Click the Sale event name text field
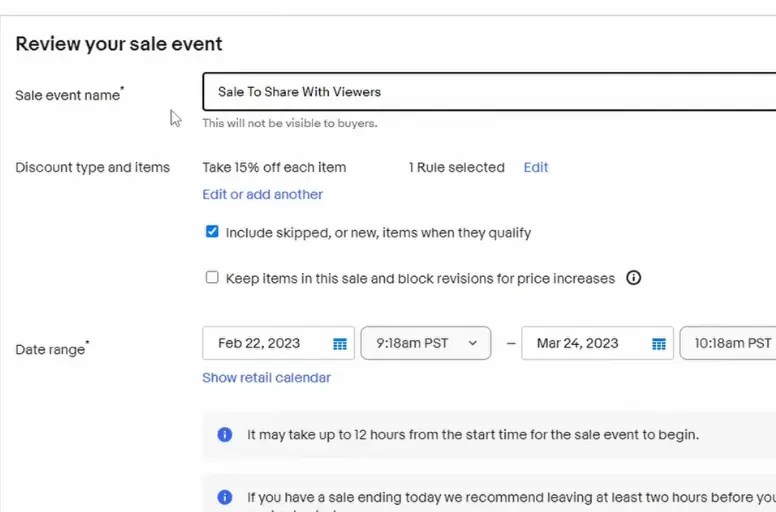This screenshot has height=512, width=776. tap(489, 92)
